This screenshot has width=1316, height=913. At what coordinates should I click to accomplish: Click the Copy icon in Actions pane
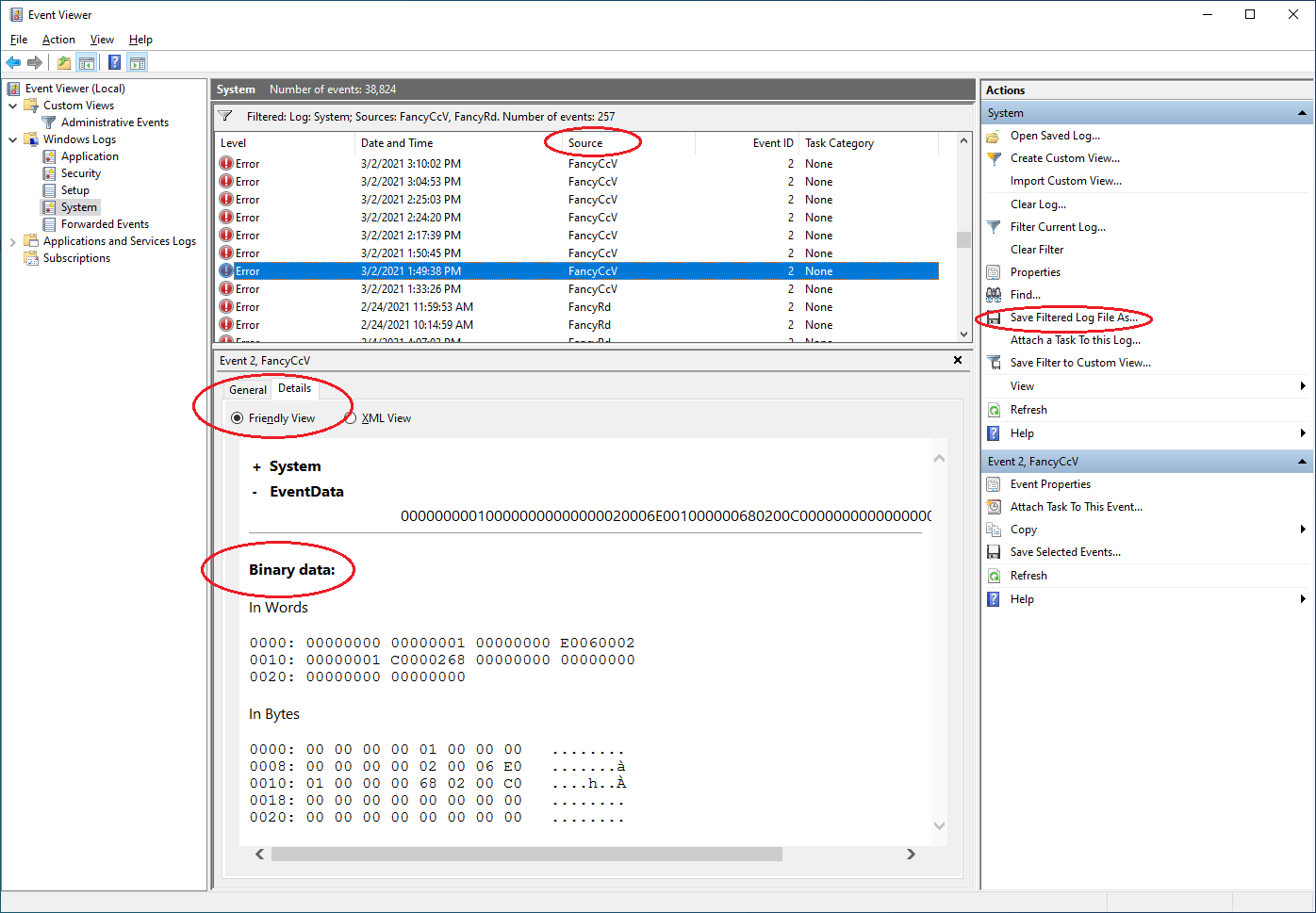(994, 530)
